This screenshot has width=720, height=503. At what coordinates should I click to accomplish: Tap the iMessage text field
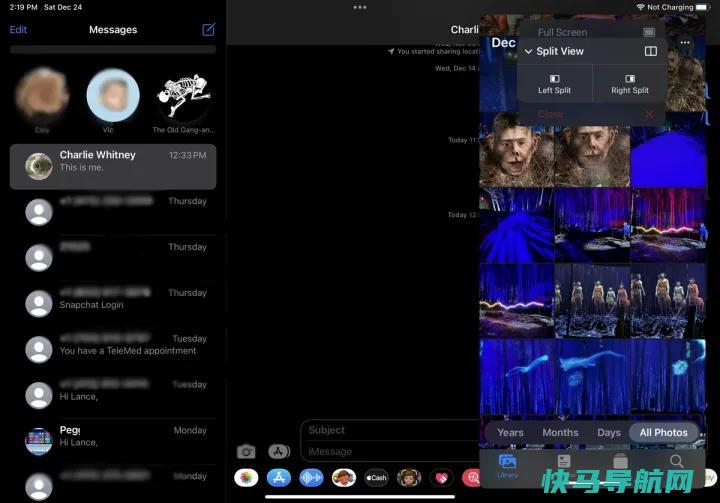click(390, 452)
